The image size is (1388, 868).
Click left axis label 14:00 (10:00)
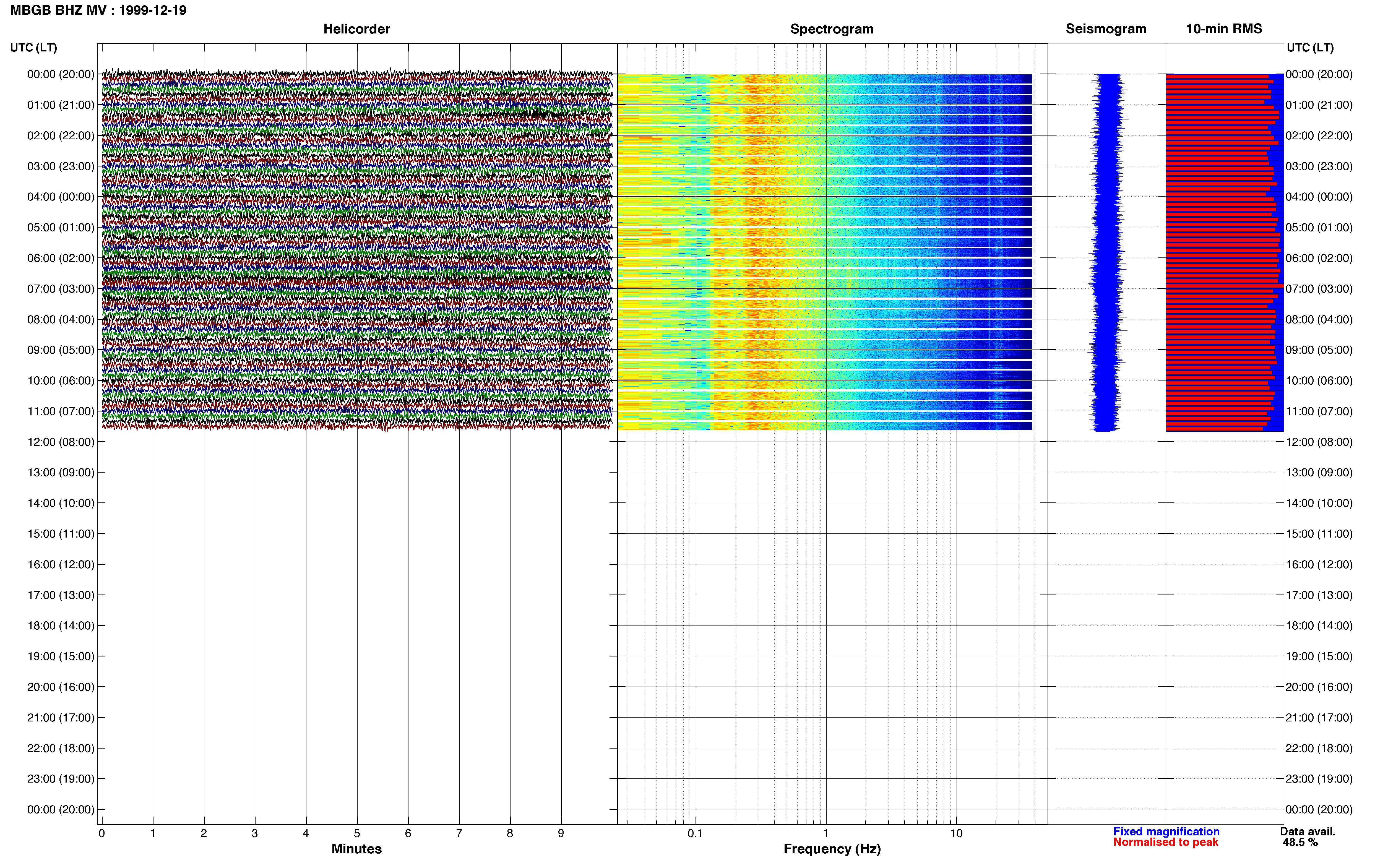(61, 504)
